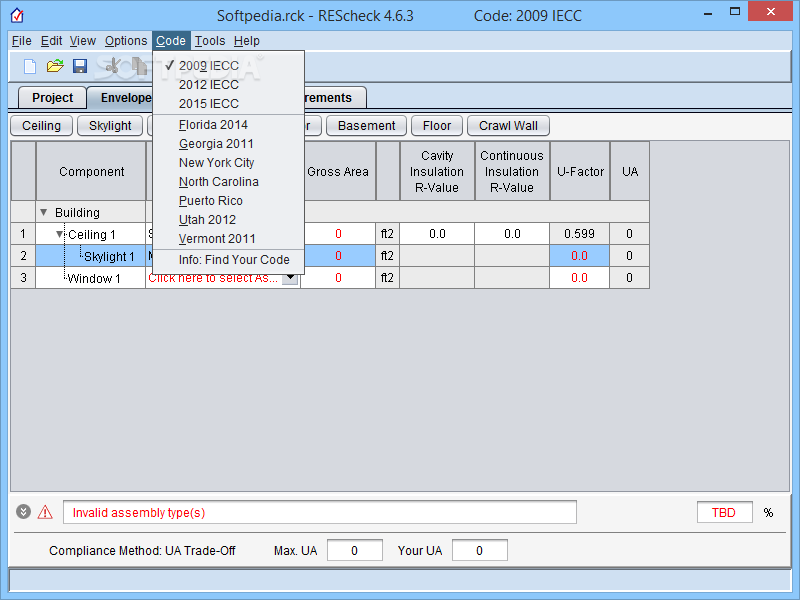Click the U-Factor column header
The height and width of the screenshot is (600, 800).
point(580,171)
